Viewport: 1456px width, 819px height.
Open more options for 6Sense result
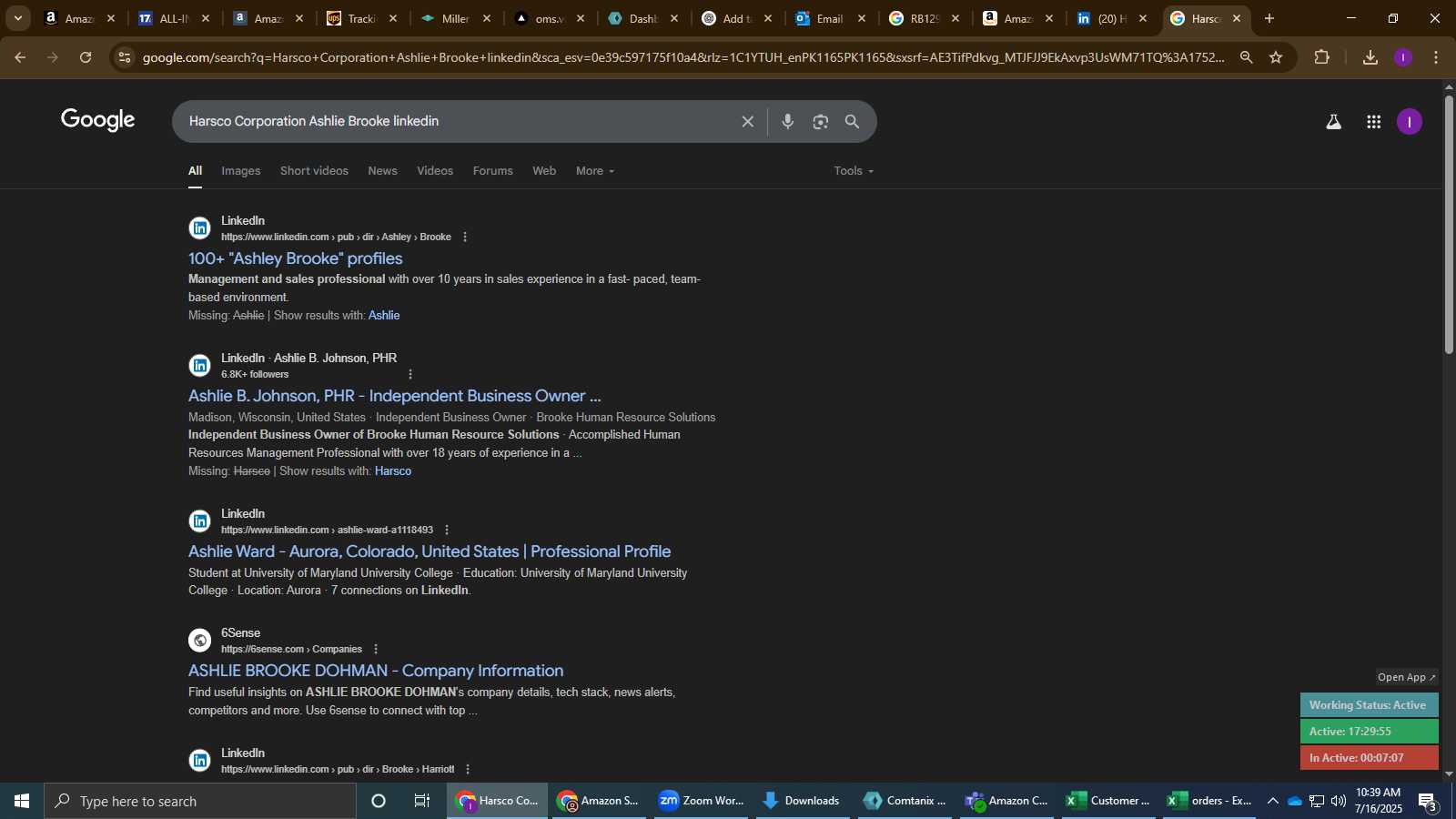[x=375, y=649]
